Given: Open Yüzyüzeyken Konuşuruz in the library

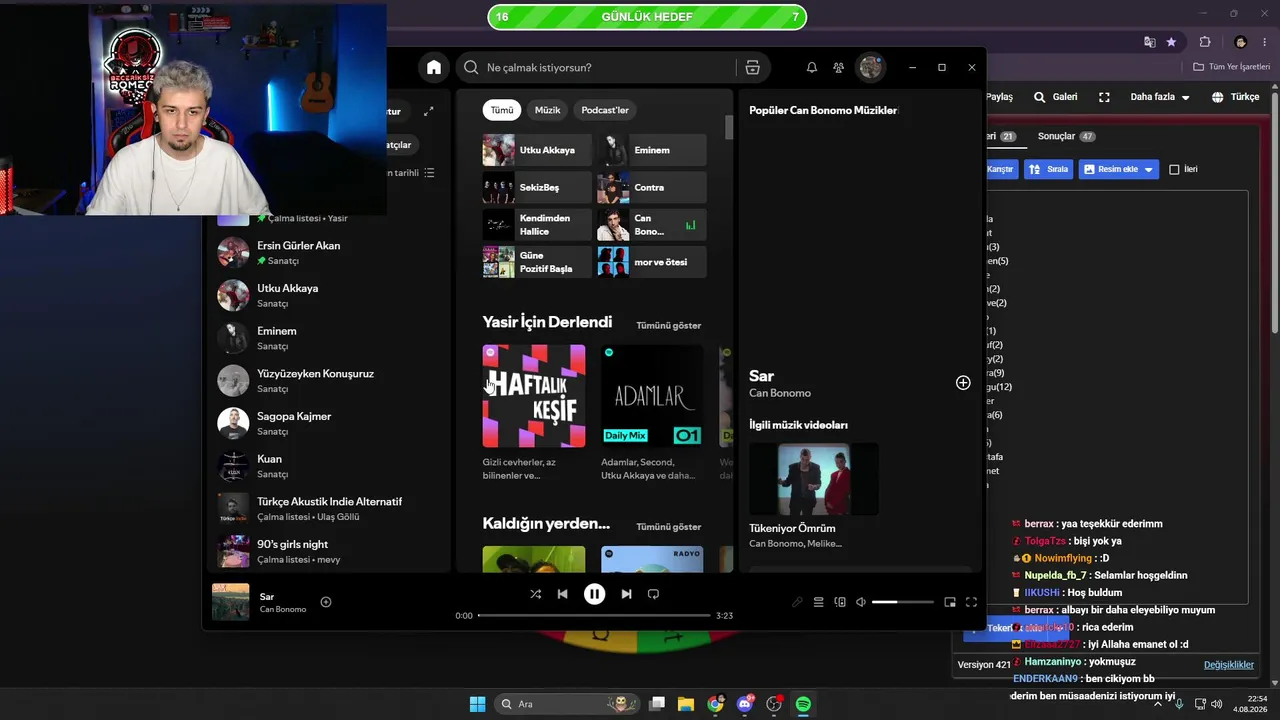Looking at the screenshot, I should point(330,380).
